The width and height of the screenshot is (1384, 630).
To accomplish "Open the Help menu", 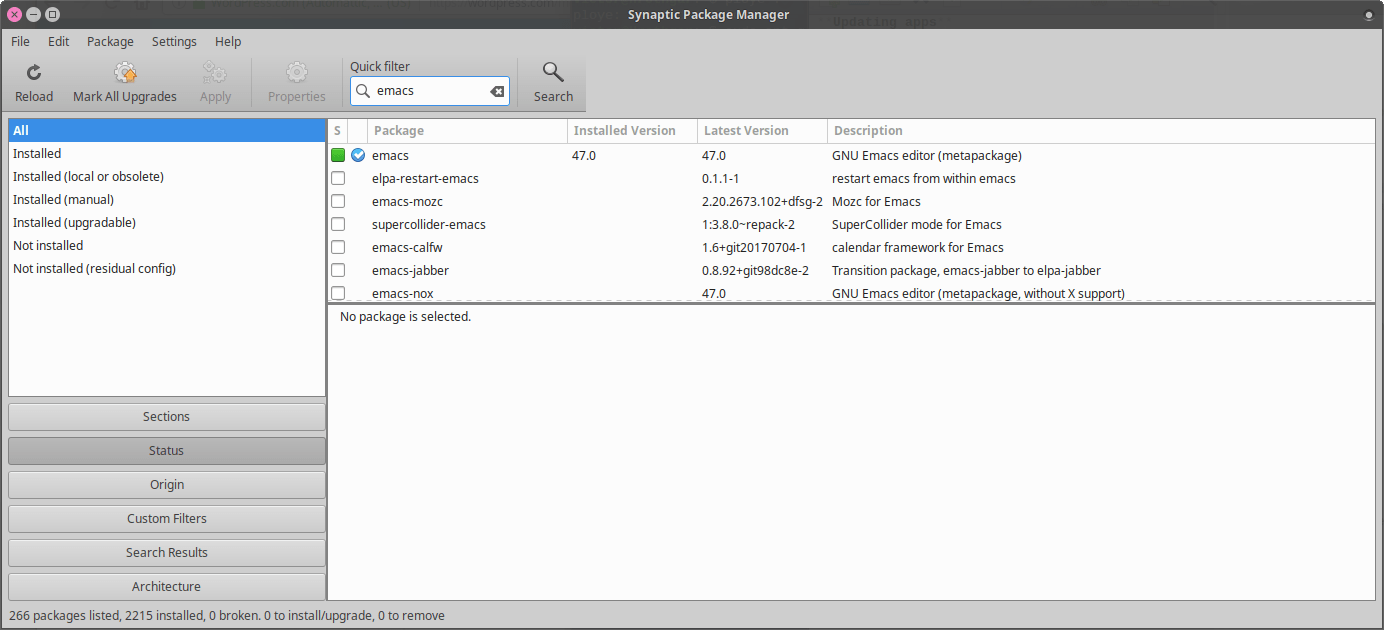I will 228,42.
